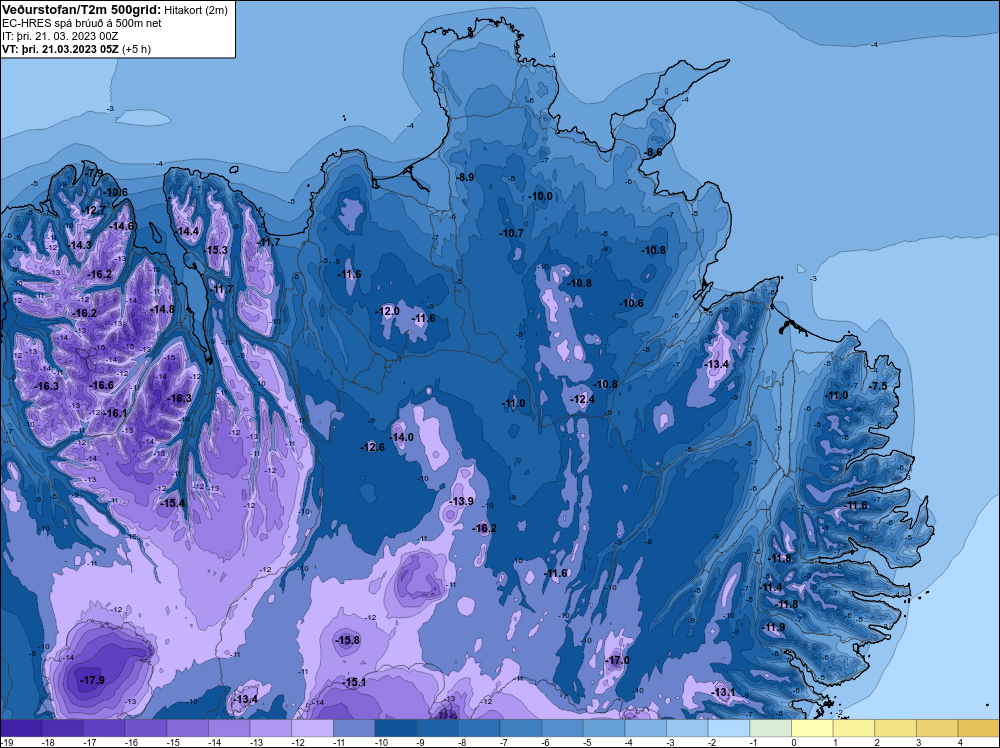The width and height of the screenshot is (1000, 748).
Task: Click the -16.3 temperature label
Action: [47, 386]
